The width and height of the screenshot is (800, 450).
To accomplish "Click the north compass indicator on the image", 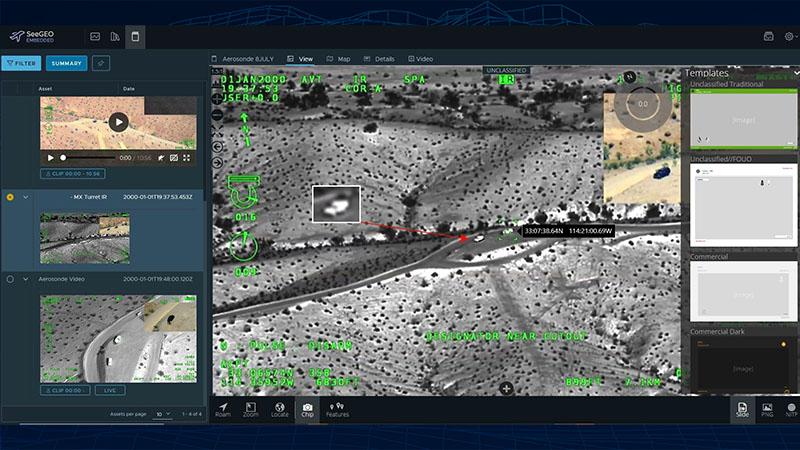I will point(630,77).
